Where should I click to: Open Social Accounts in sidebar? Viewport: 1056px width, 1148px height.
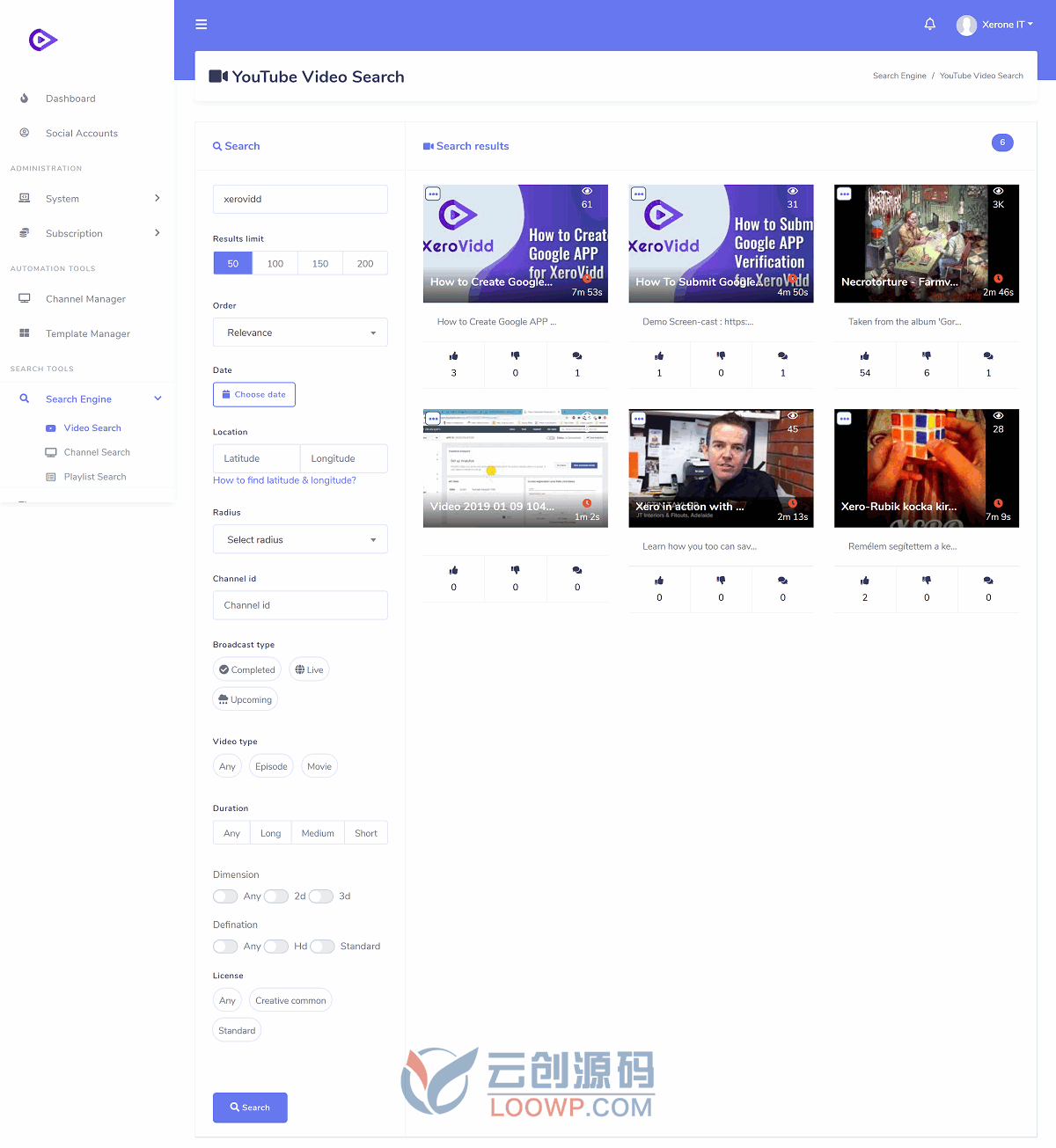pos(82,134)
